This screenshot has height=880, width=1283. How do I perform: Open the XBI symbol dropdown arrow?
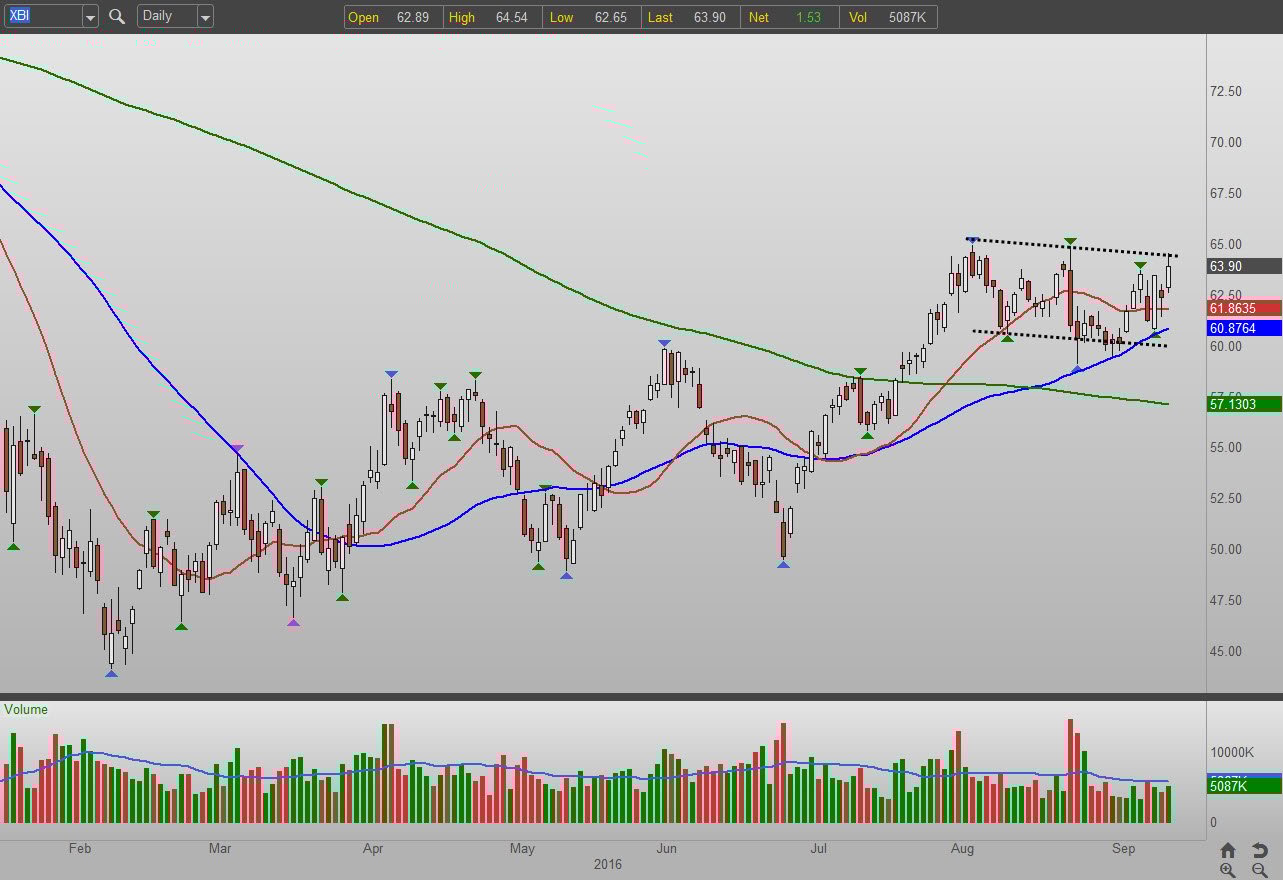tap(90, 17)
